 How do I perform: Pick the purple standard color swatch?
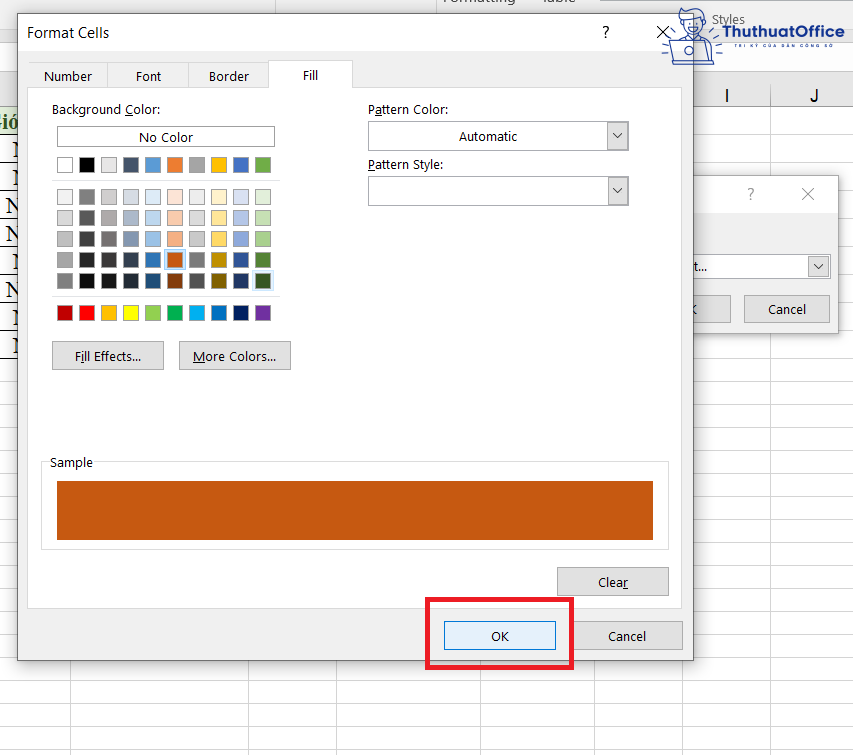263,313
